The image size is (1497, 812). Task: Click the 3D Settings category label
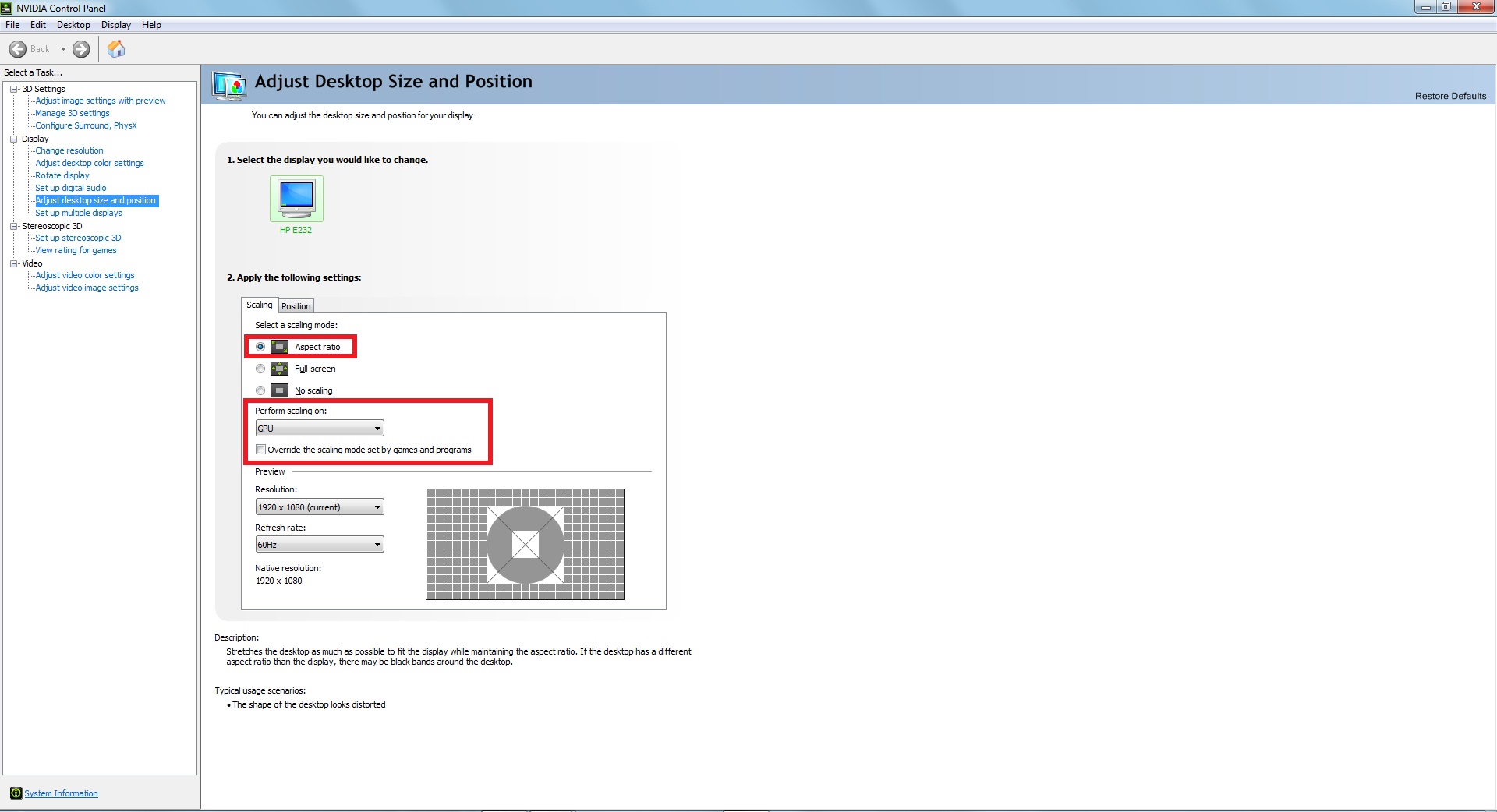point(44,89)
